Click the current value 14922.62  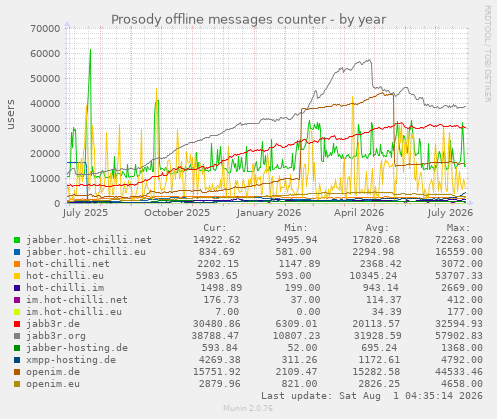(x=217, y=240)
